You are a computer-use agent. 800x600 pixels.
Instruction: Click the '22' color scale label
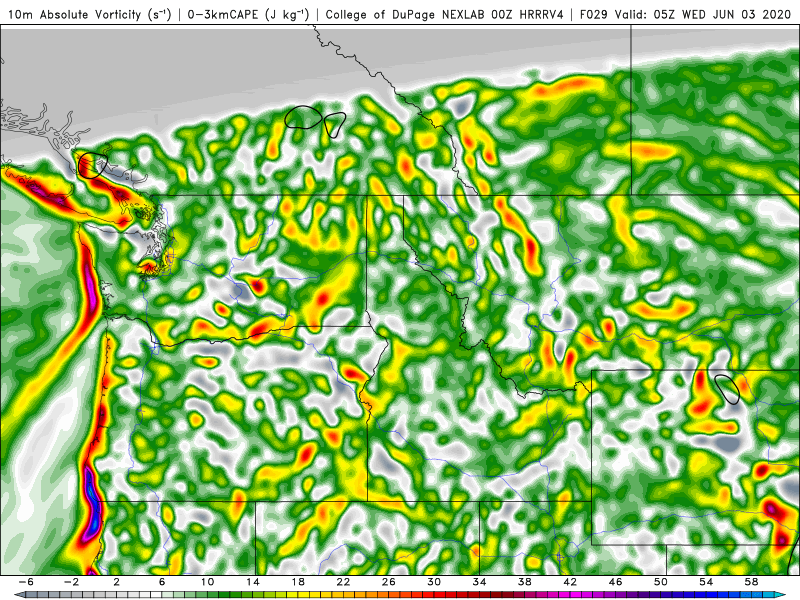tap(343, 582)
